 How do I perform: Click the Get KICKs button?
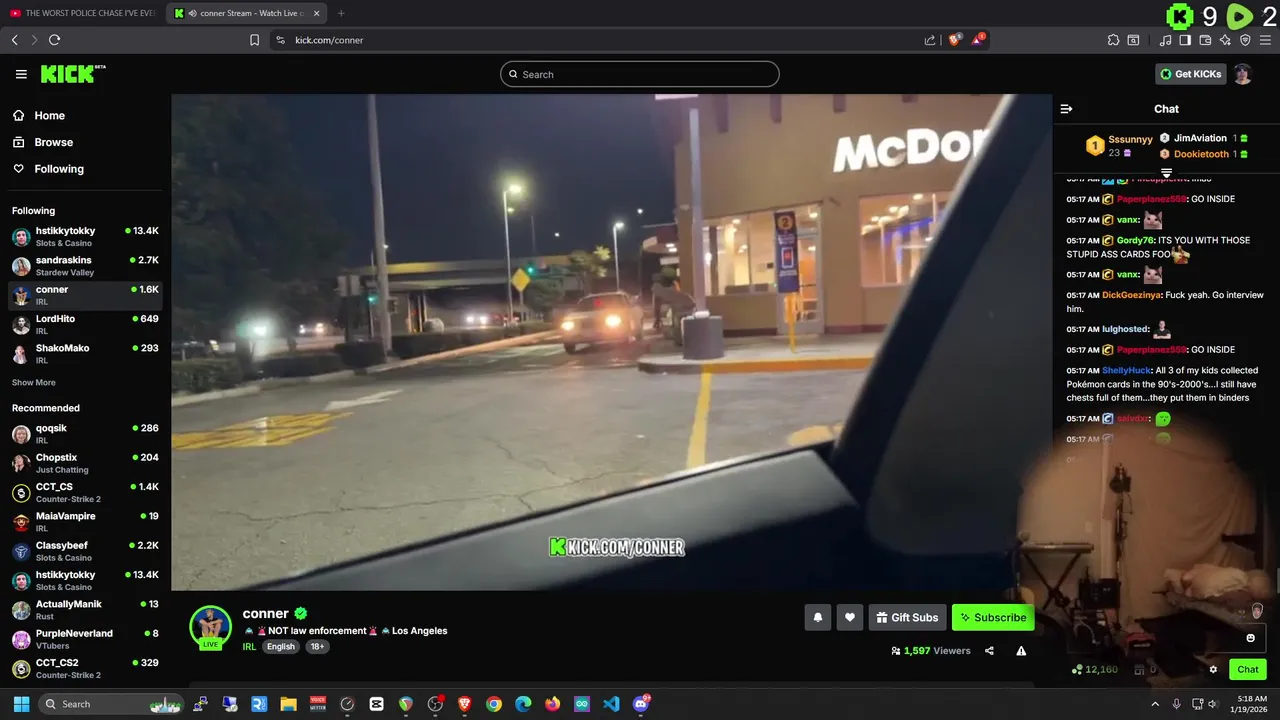1190,74
